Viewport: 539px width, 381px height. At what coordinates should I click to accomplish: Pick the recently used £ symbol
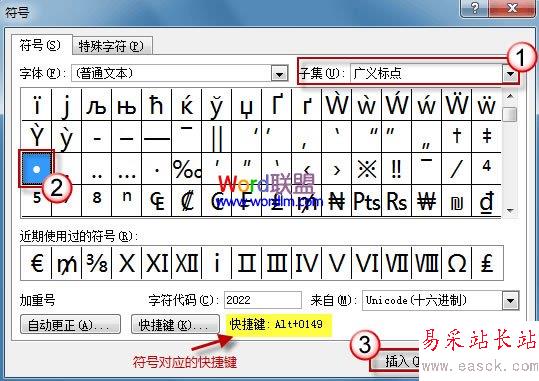486,263
